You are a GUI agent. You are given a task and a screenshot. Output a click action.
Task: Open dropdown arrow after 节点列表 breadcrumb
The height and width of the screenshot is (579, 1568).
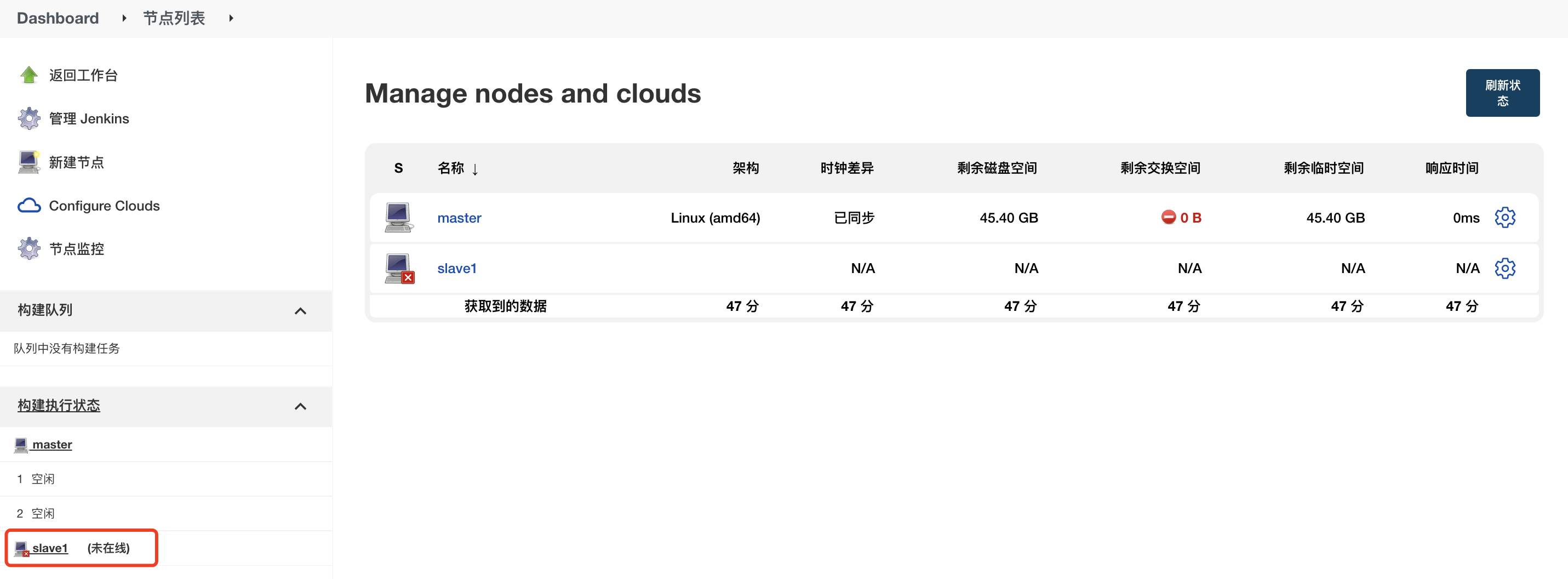click(231, 18)
